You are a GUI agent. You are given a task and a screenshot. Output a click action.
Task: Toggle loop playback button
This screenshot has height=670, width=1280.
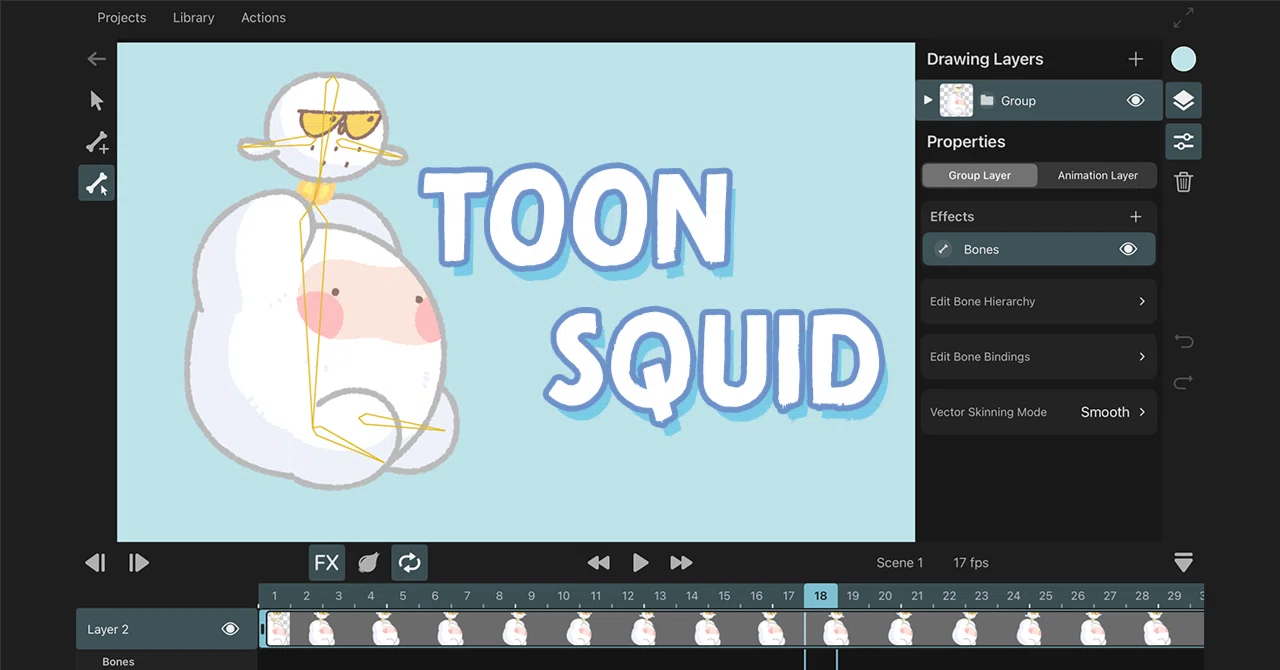click(409, 563)
